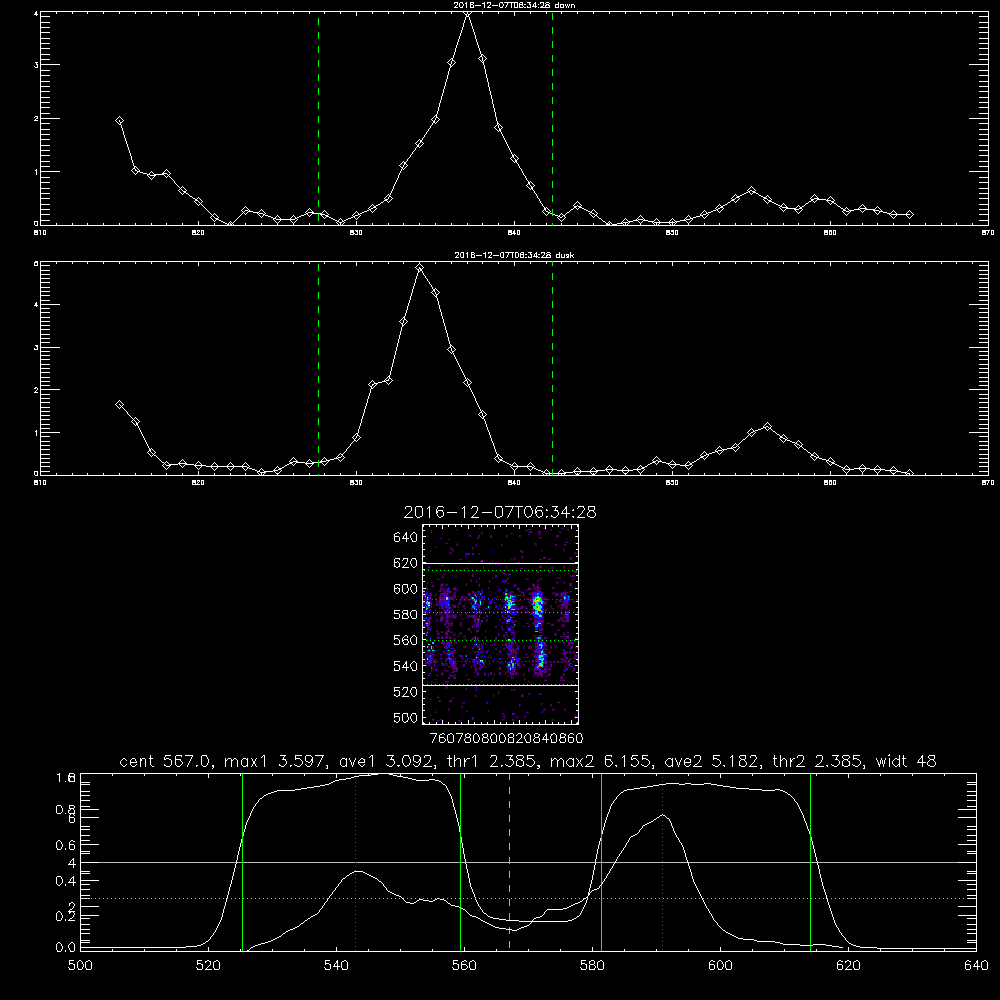Click the 520 label on spectral image y-axis
Viewport: 1000px width, 1000px height.
405,692
